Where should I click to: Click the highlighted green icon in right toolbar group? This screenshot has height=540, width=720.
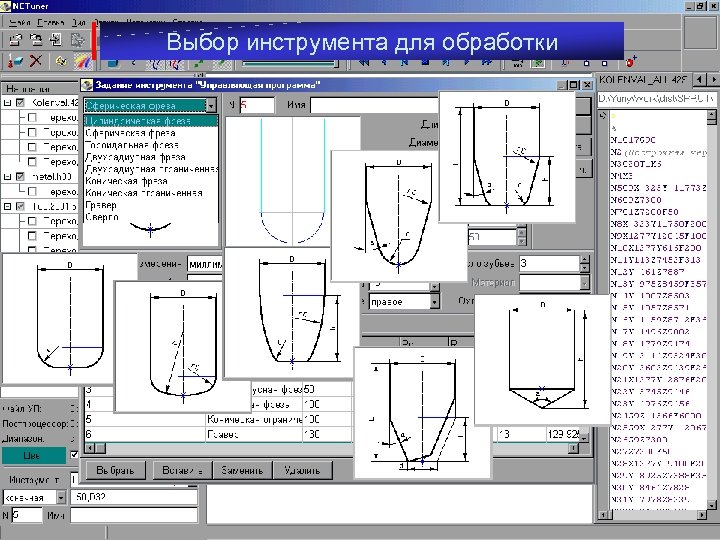538,62
